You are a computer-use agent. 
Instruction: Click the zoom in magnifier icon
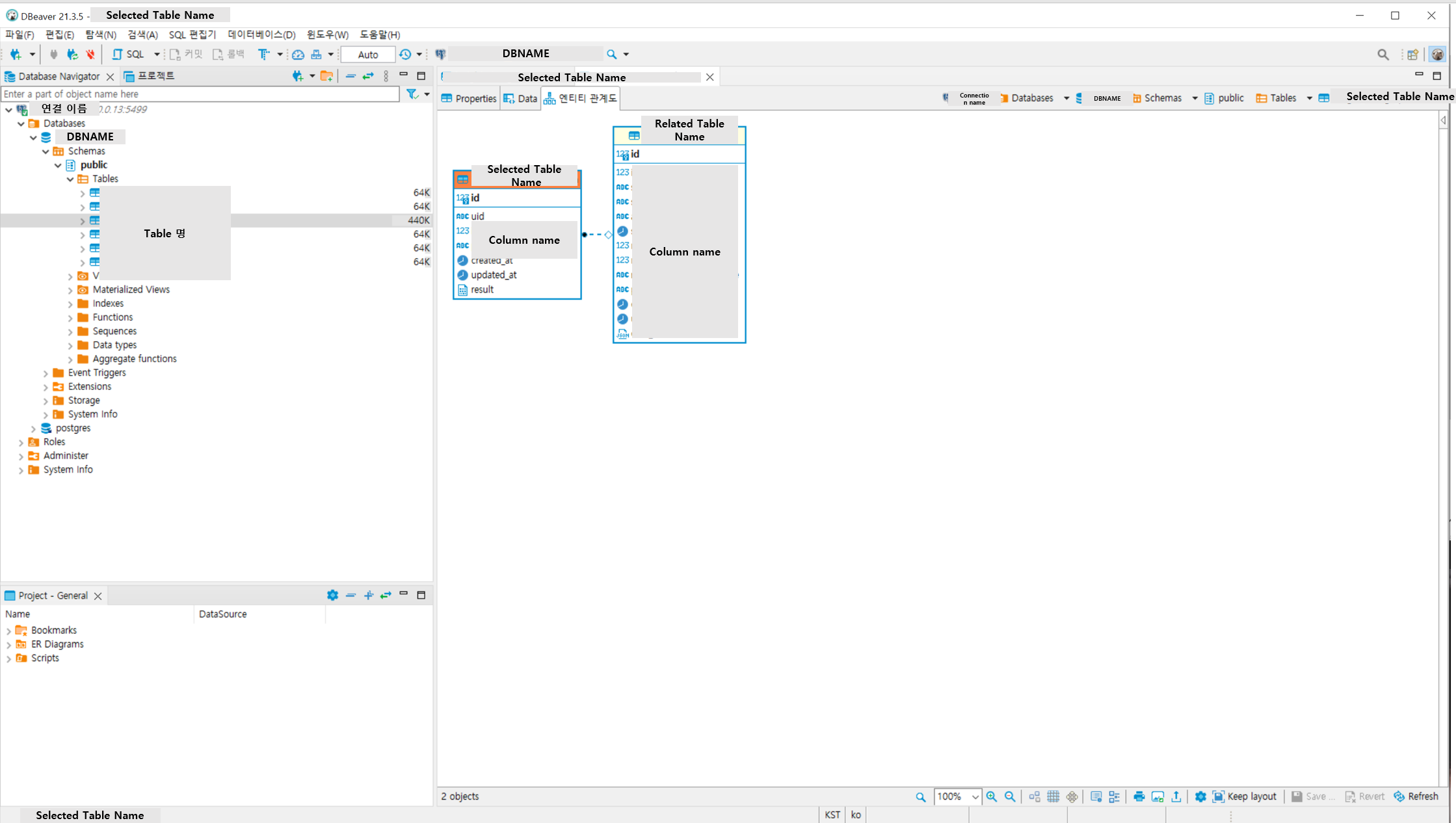pyautogui.click(x=991, y=796)
